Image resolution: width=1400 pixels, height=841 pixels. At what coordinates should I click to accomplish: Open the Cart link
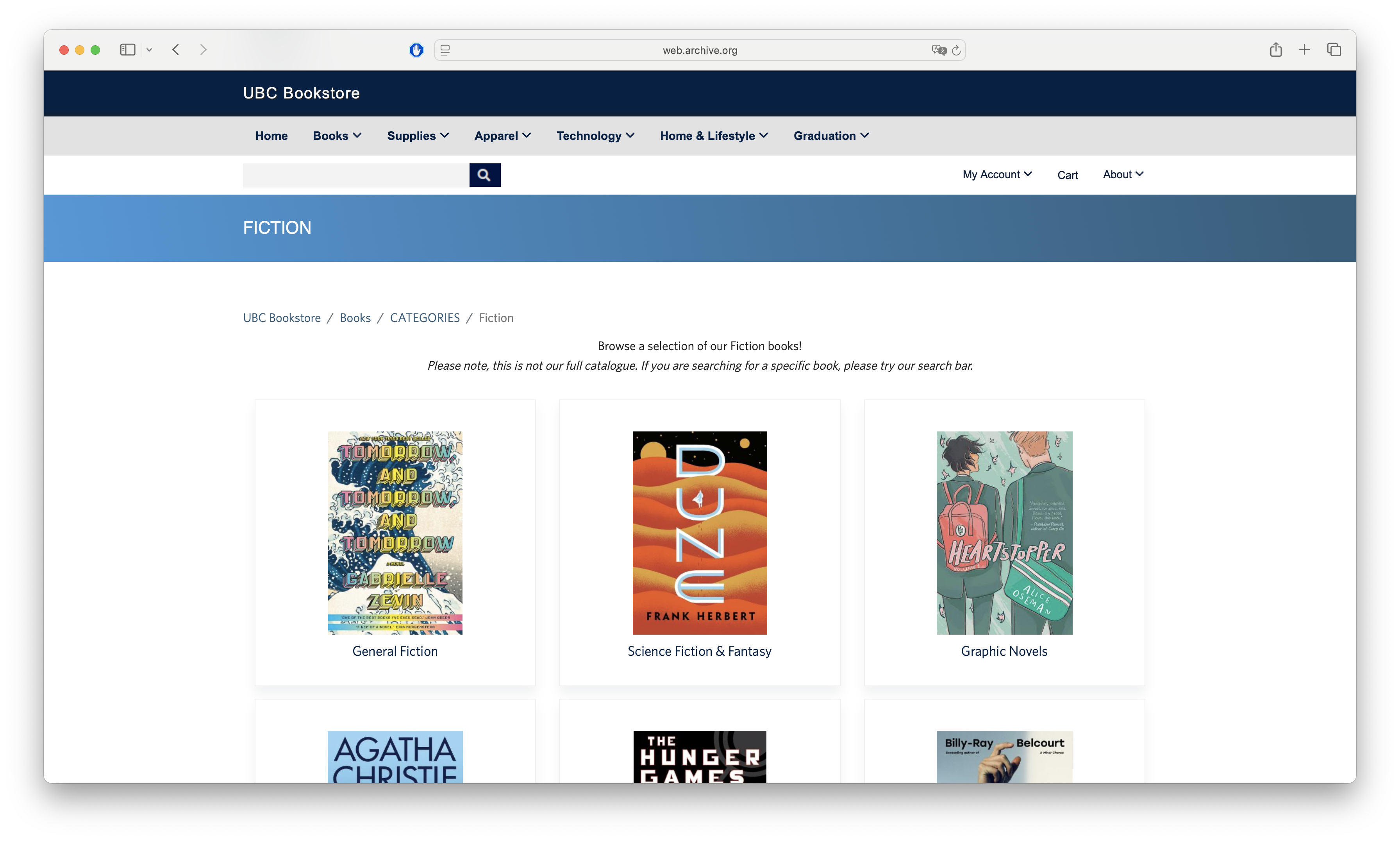1068,175
